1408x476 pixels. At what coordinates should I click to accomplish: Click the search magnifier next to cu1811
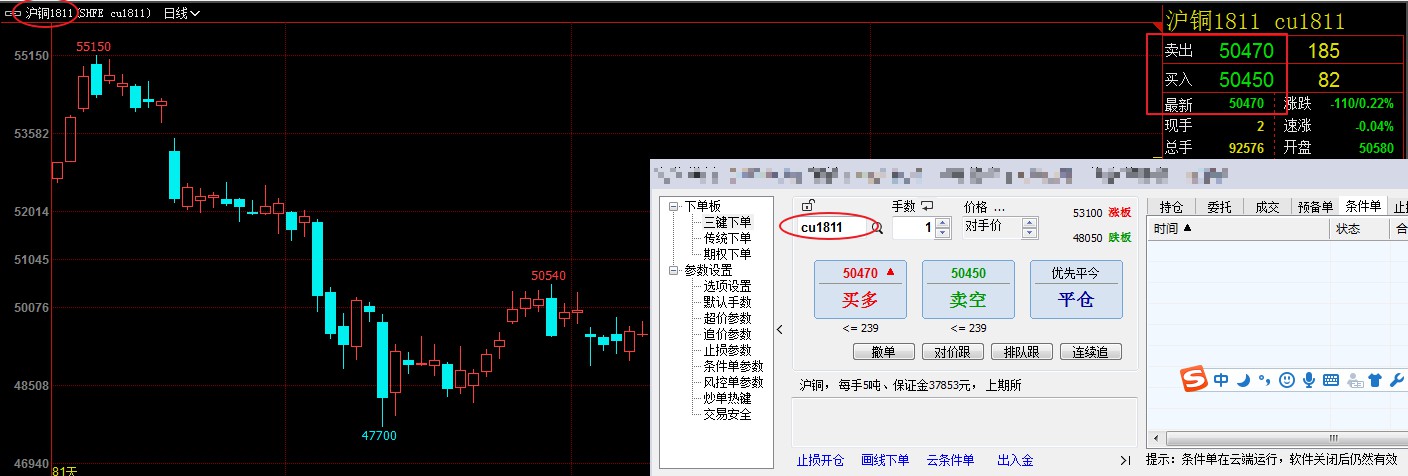(877, 228)
